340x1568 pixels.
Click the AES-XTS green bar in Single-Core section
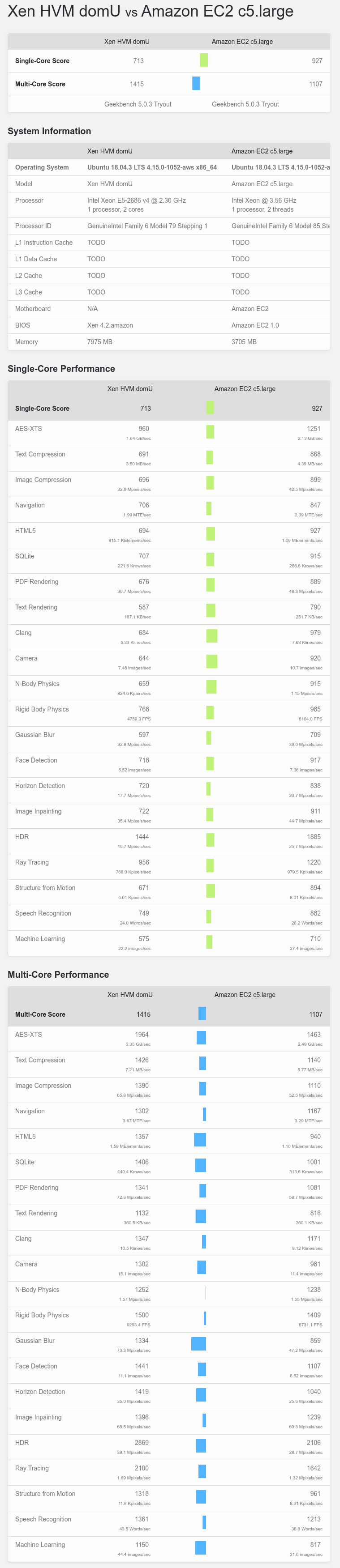[210, 431]
